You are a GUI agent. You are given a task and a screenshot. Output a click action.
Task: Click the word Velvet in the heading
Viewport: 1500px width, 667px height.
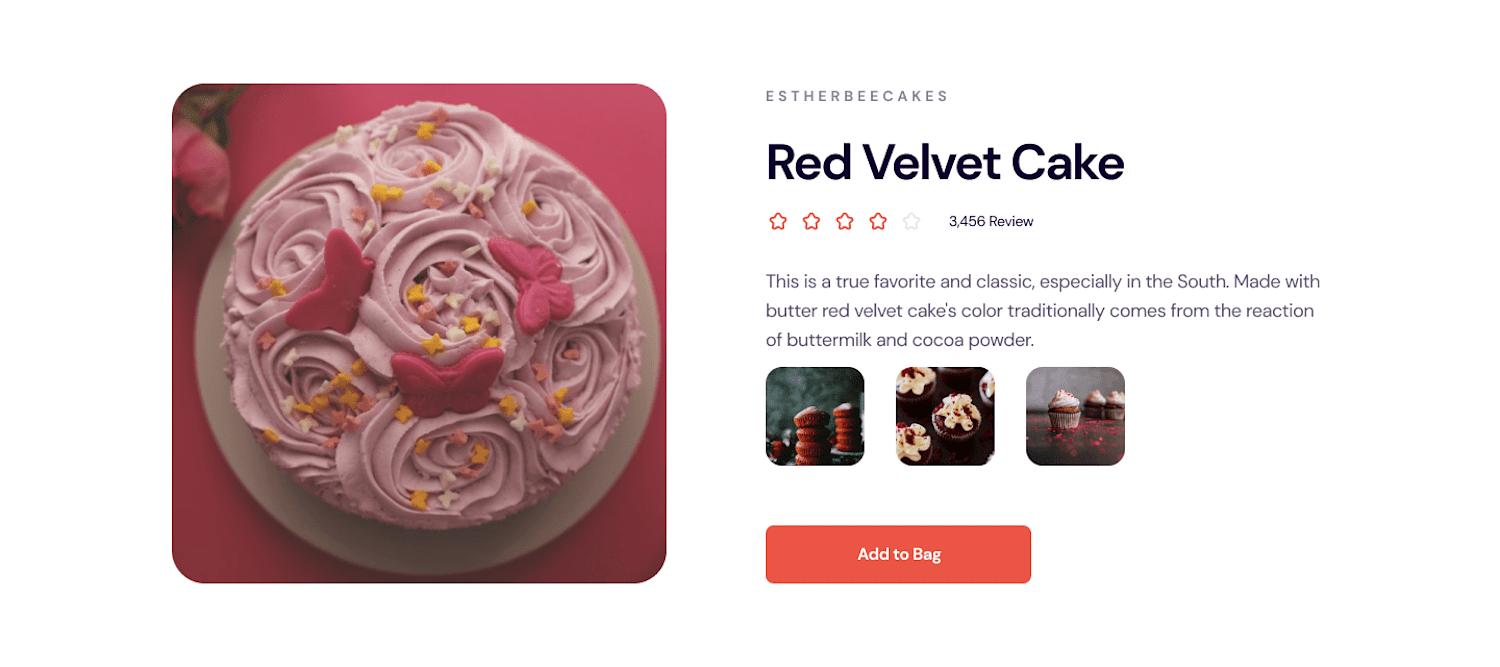pos(931,162)
